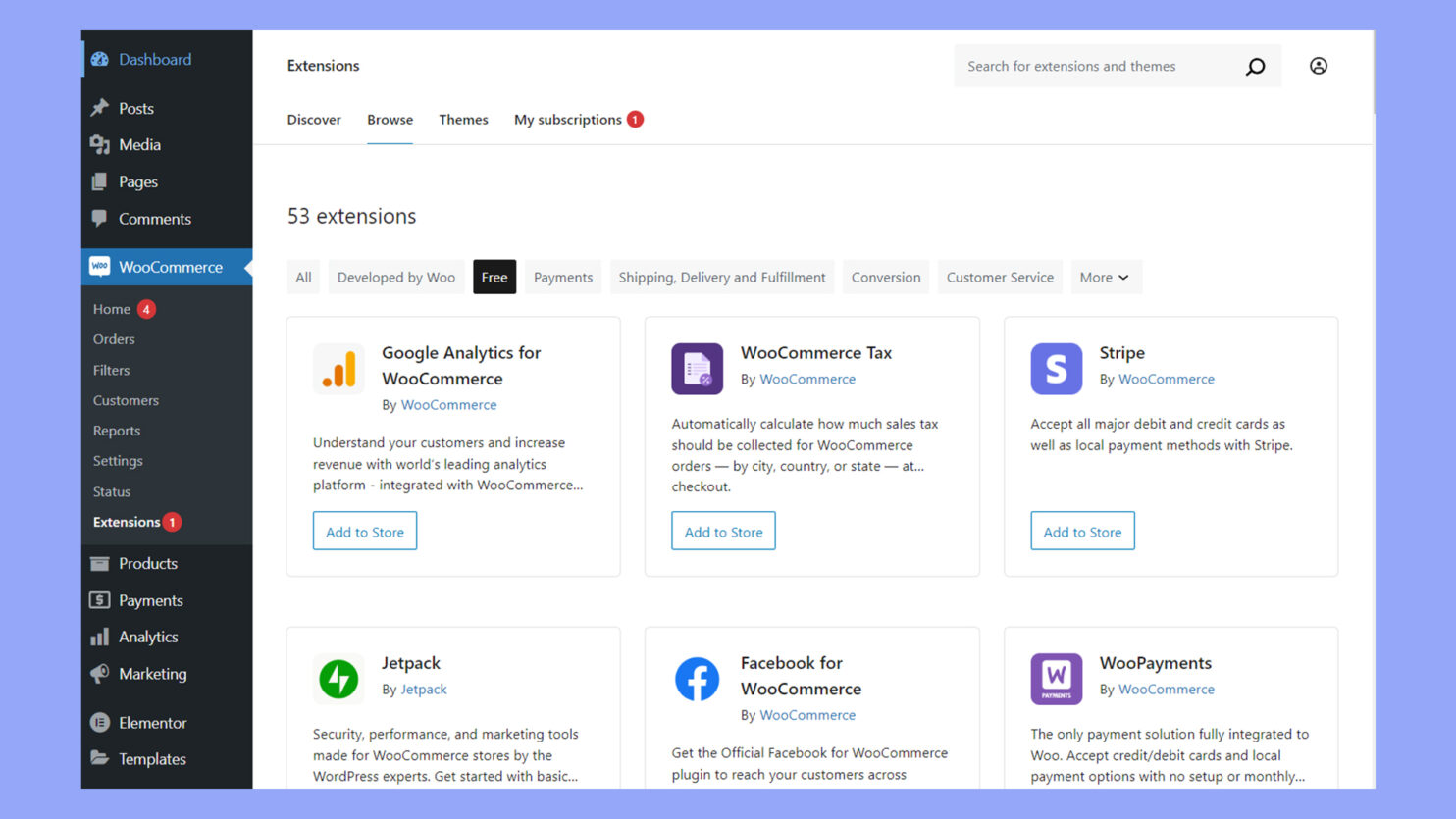Click the Marketing megaphone icon
1456x819 pixels.
pyautogui.click(x=99, y=674)
